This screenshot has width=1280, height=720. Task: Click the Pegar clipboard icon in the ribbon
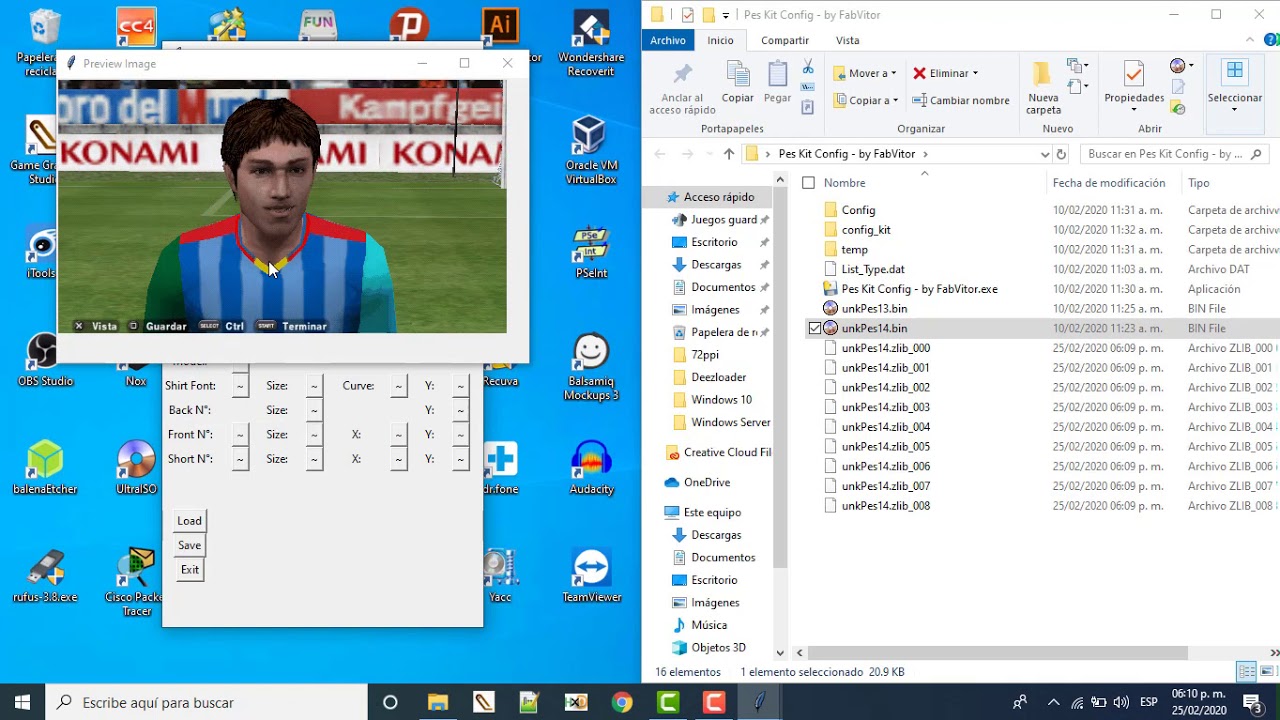tap(777, 76)
